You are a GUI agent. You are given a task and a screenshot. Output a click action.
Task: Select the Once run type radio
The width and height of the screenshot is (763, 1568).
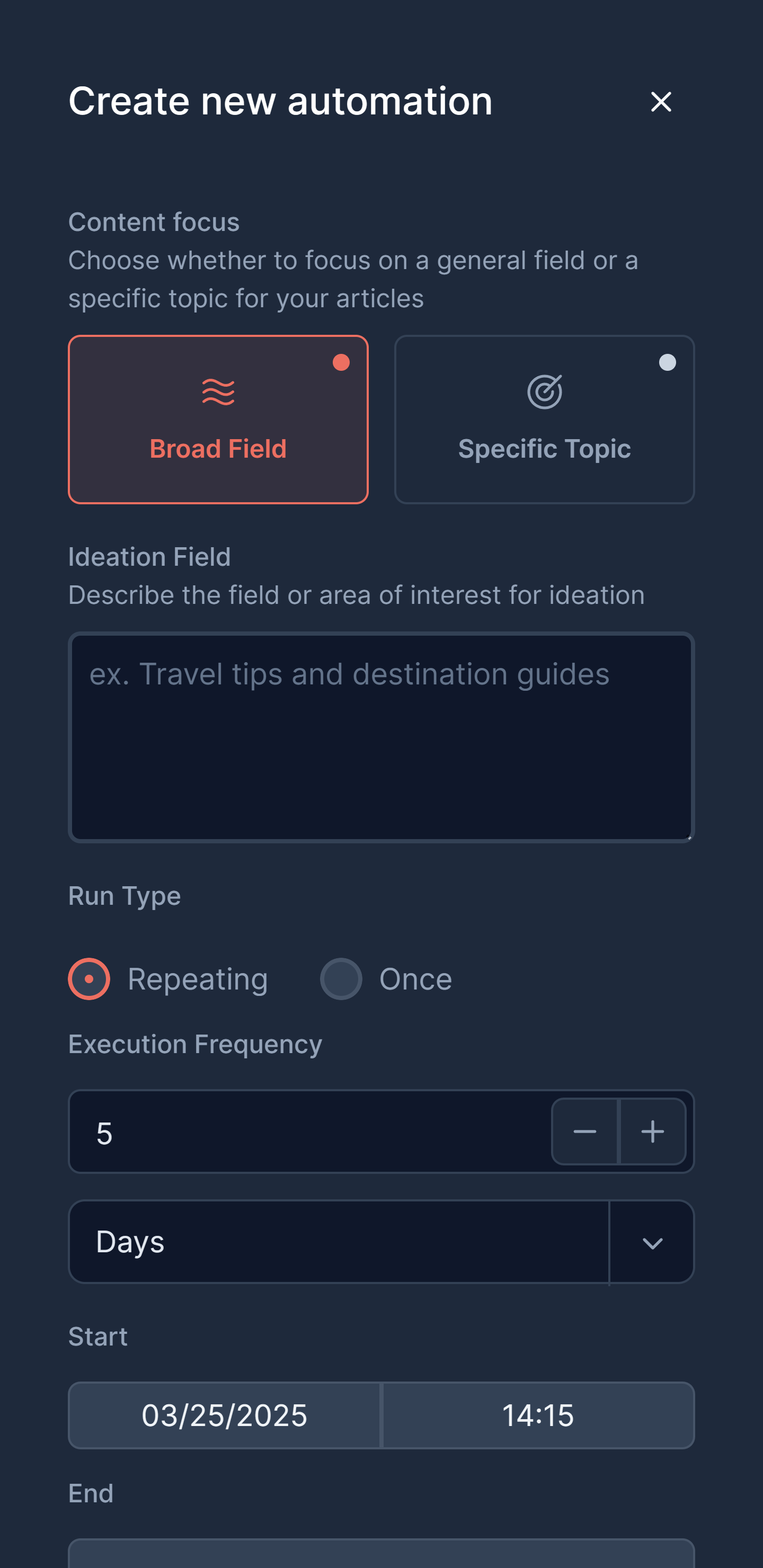pos(341,979)
